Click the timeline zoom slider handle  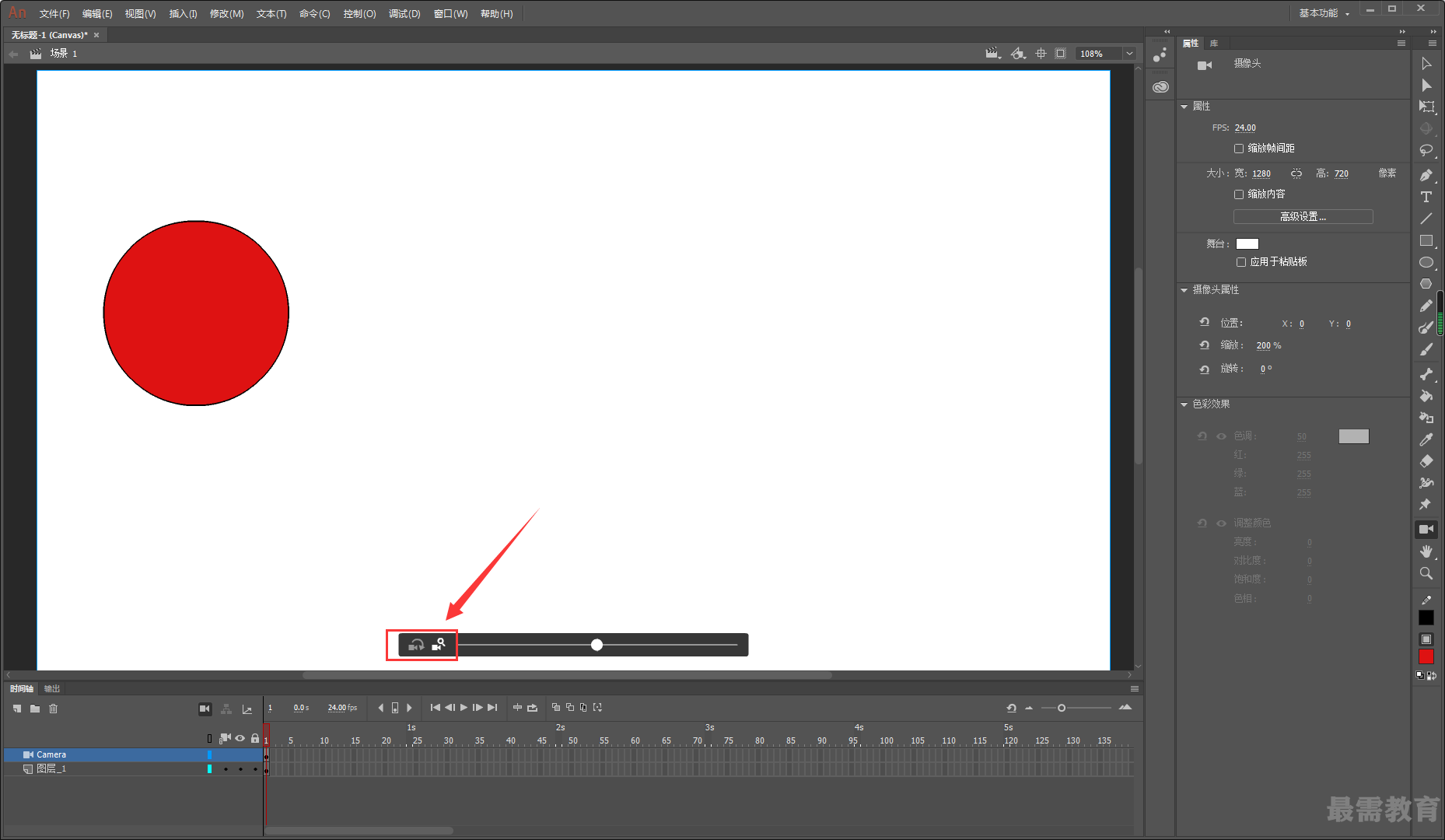[x=1061, y=708]
